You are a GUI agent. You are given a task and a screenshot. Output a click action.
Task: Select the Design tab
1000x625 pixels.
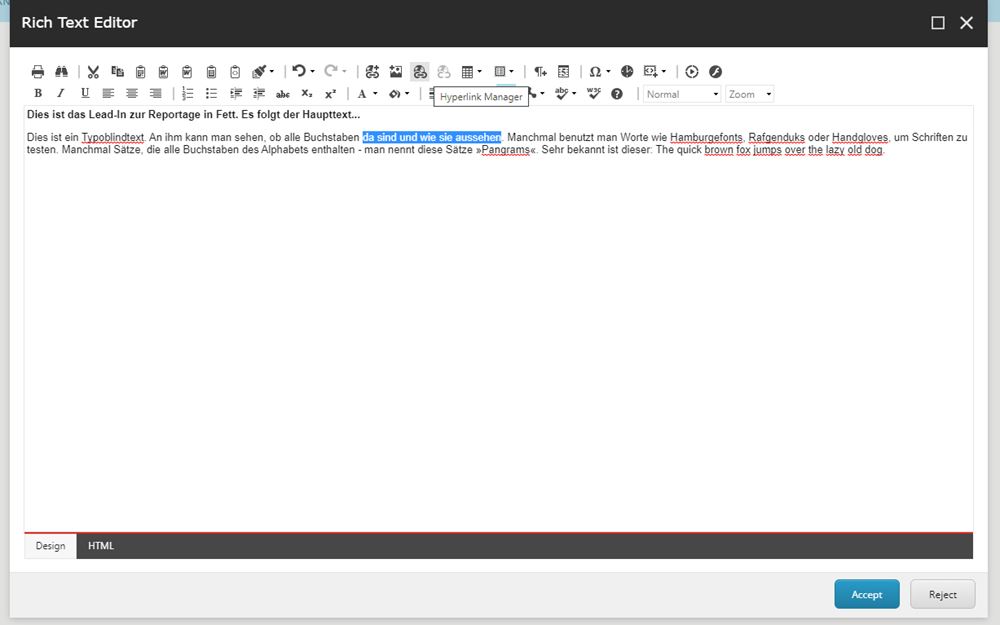pos(50,546)
